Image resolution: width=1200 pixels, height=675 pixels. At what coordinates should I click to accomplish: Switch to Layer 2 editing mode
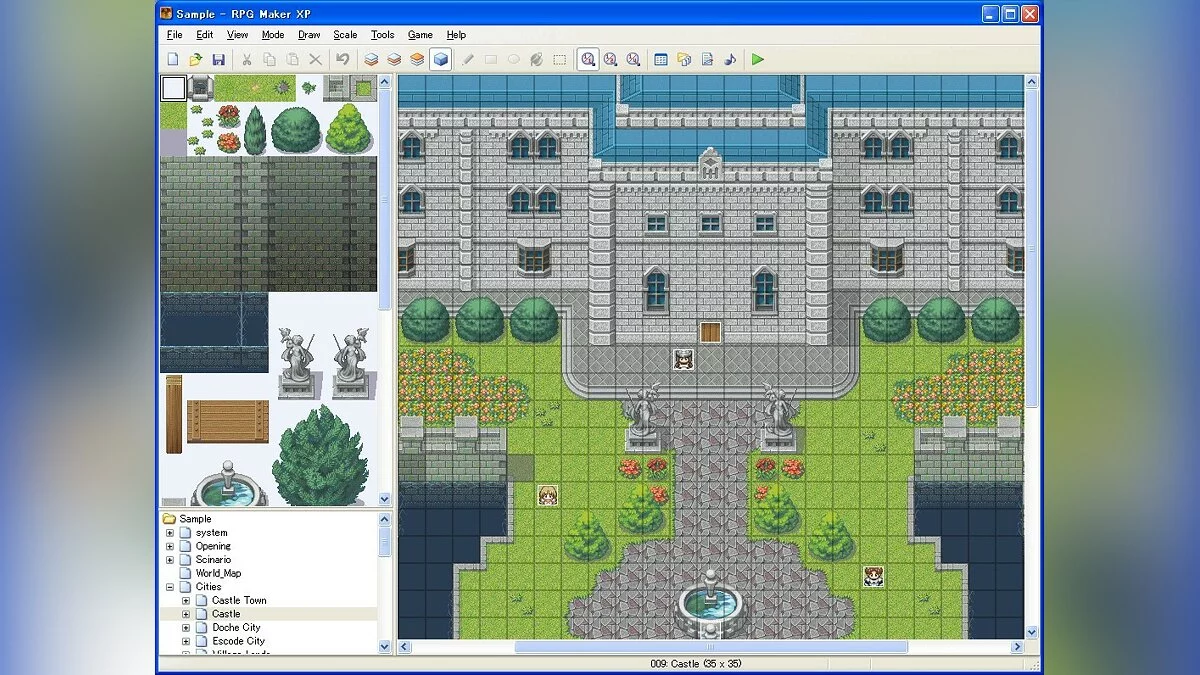[x=394, y=60]
